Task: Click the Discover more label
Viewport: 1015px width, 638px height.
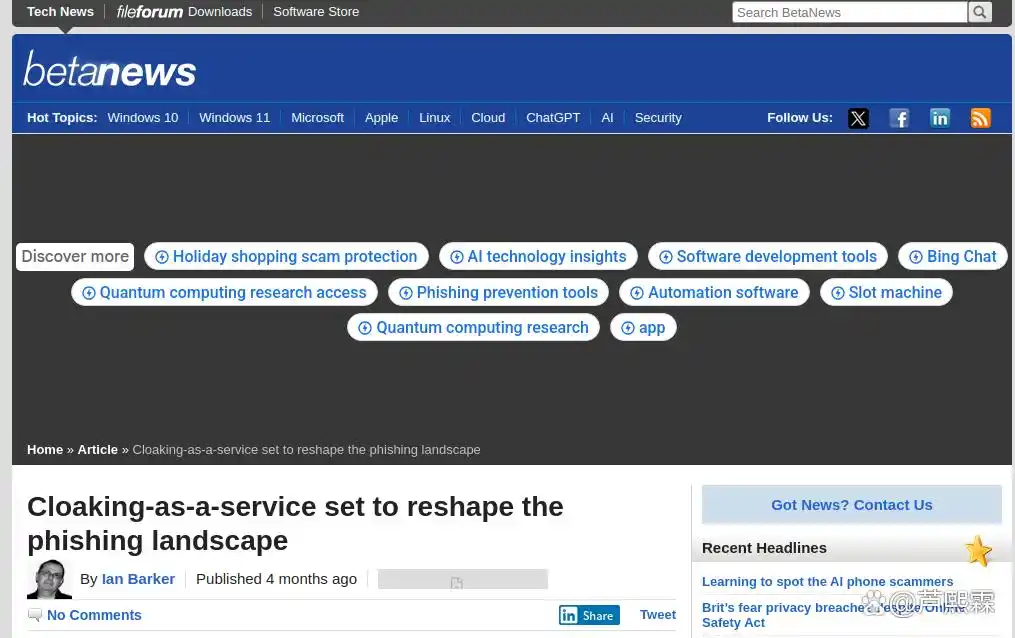Action: pyautogui.click(x=75, y=256)
